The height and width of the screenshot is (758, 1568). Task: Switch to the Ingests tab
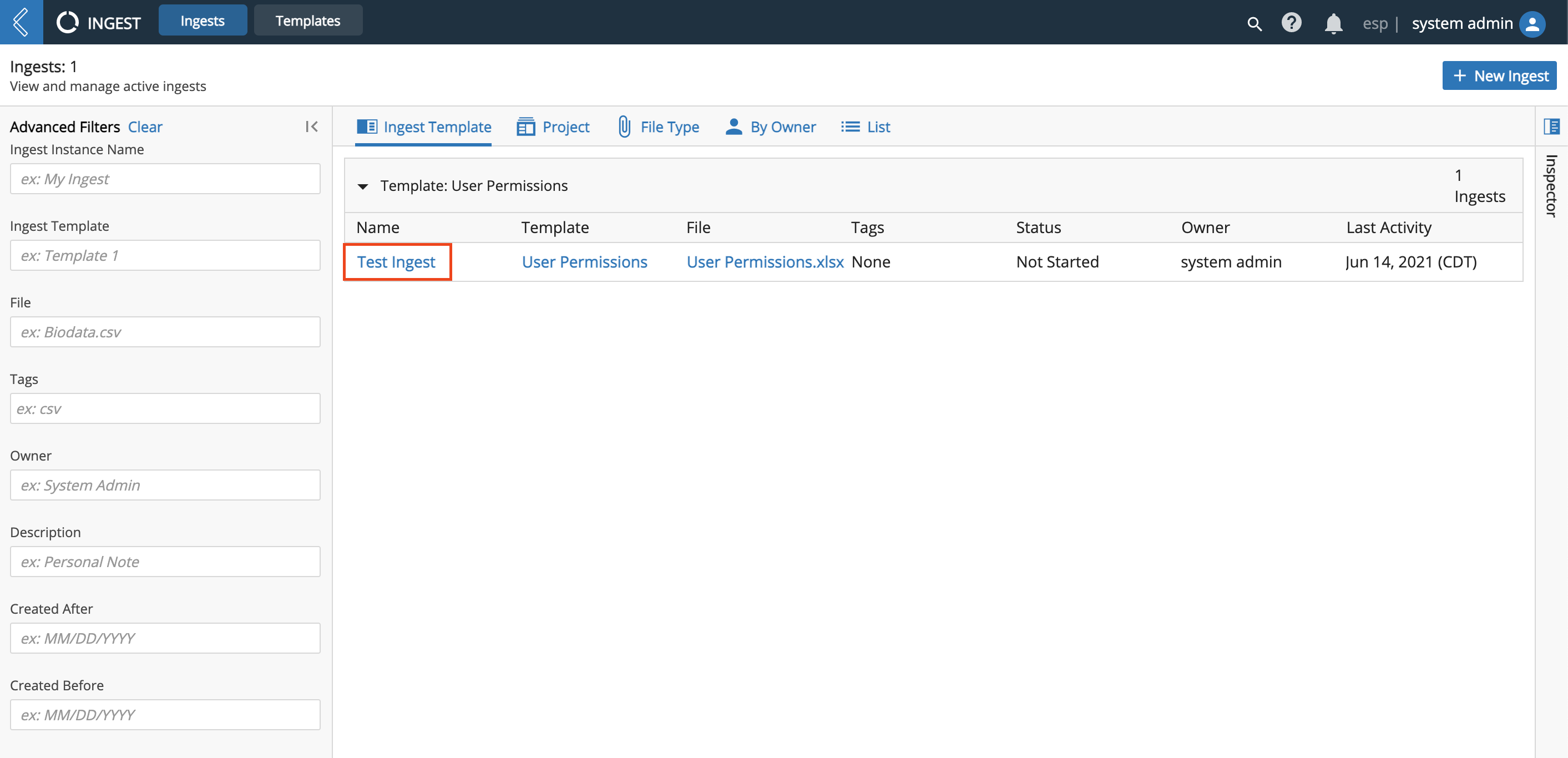click(x=203, y=21)
